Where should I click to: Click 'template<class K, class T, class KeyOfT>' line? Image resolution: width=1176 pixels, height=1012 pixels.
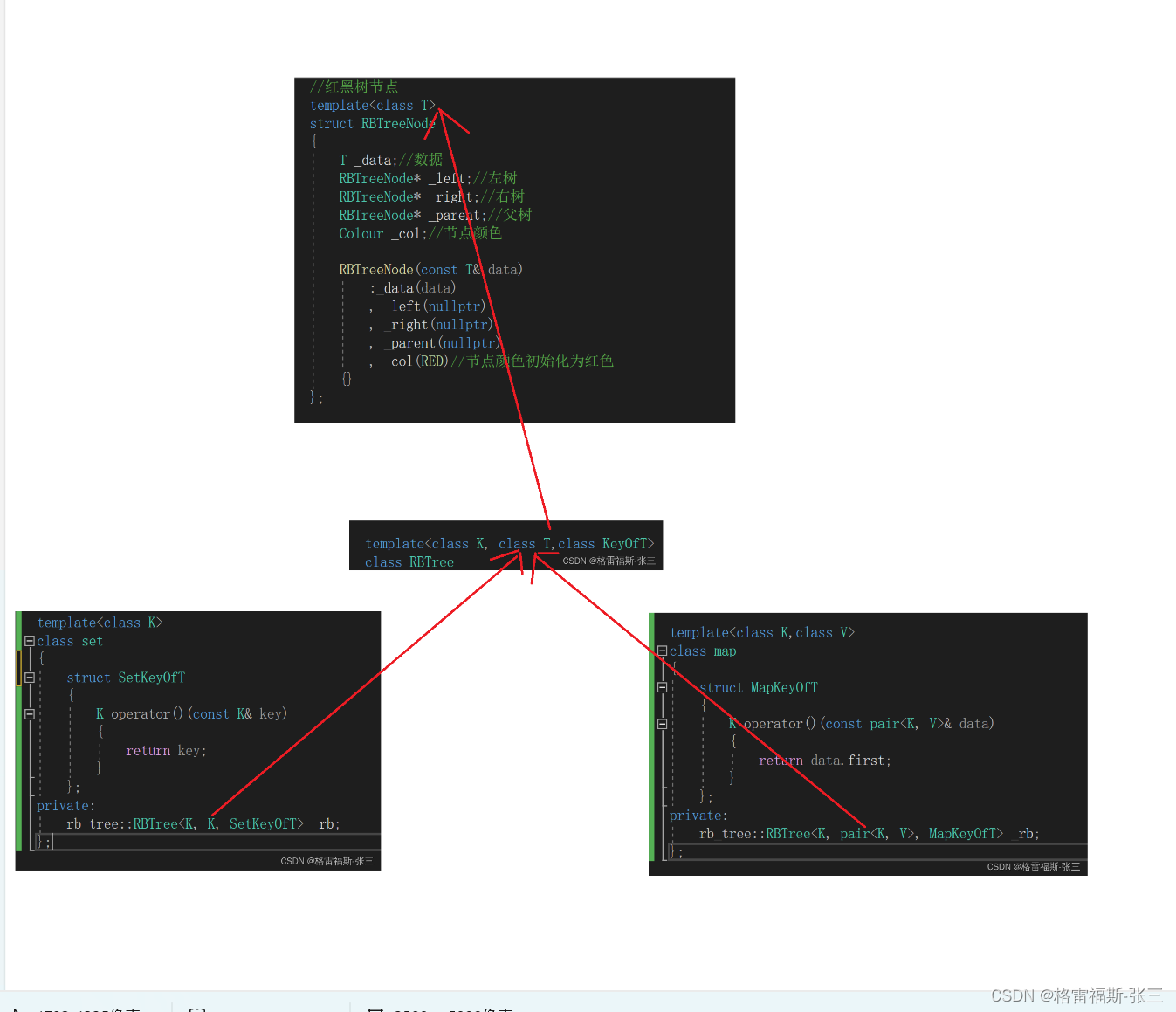tap(509, 544)
